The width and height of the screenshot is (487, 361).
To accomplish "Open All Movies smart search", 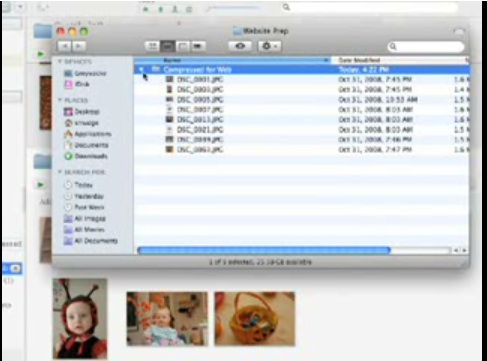I will [84, 230].
